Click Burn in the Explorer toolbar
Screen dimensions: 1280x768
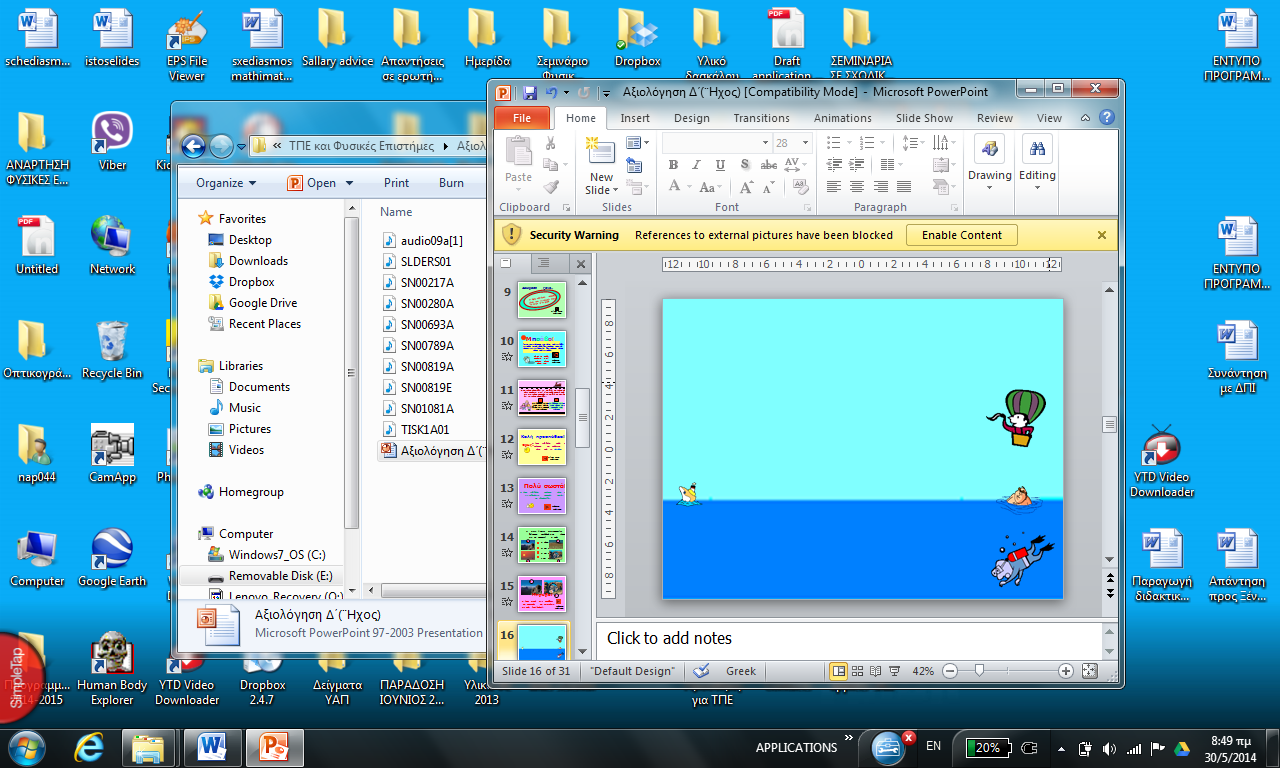tap(451, 183)
